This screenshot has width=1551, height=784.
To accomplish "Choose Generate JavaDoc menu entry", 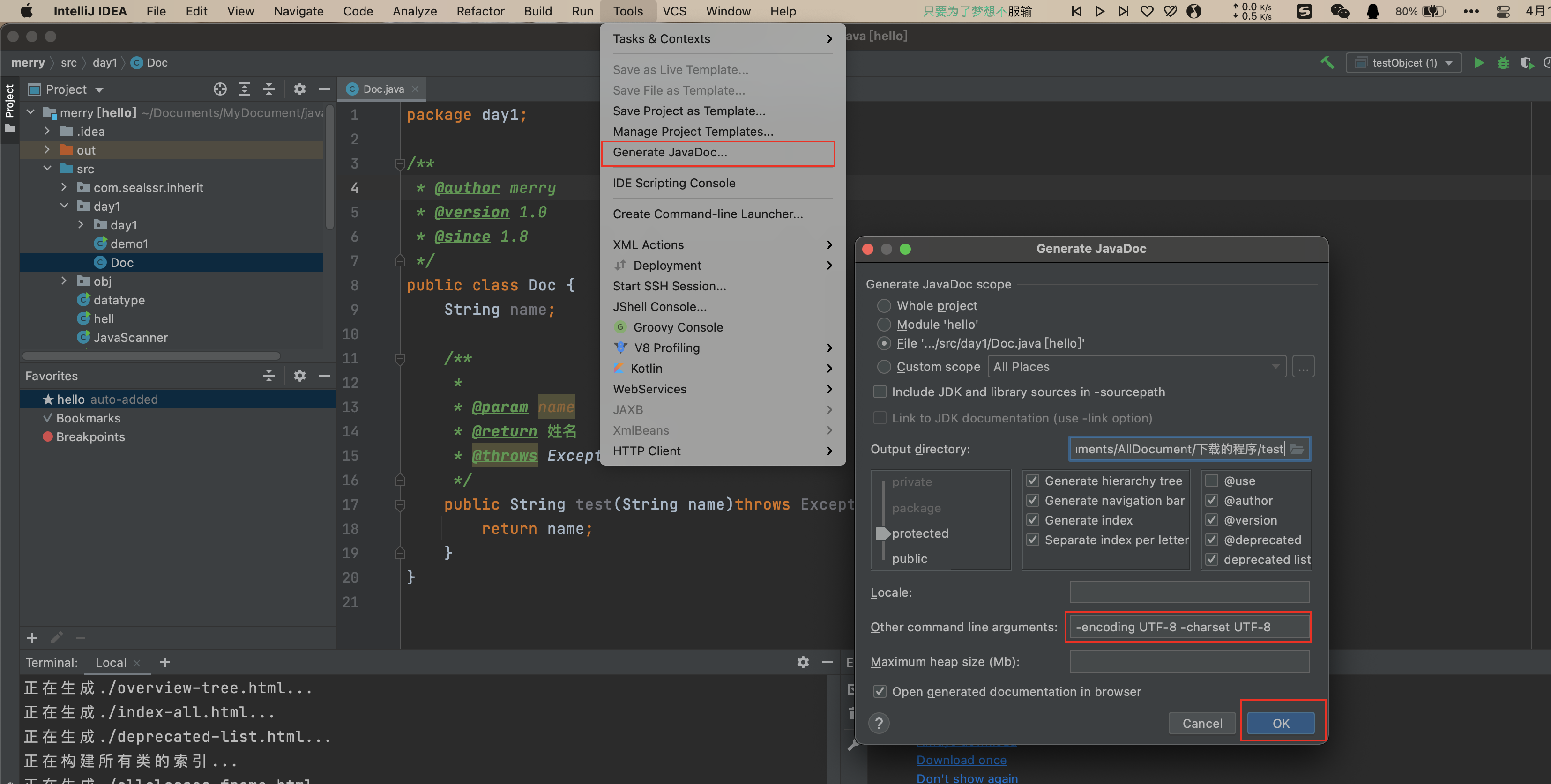I will [x=670, y=152].
